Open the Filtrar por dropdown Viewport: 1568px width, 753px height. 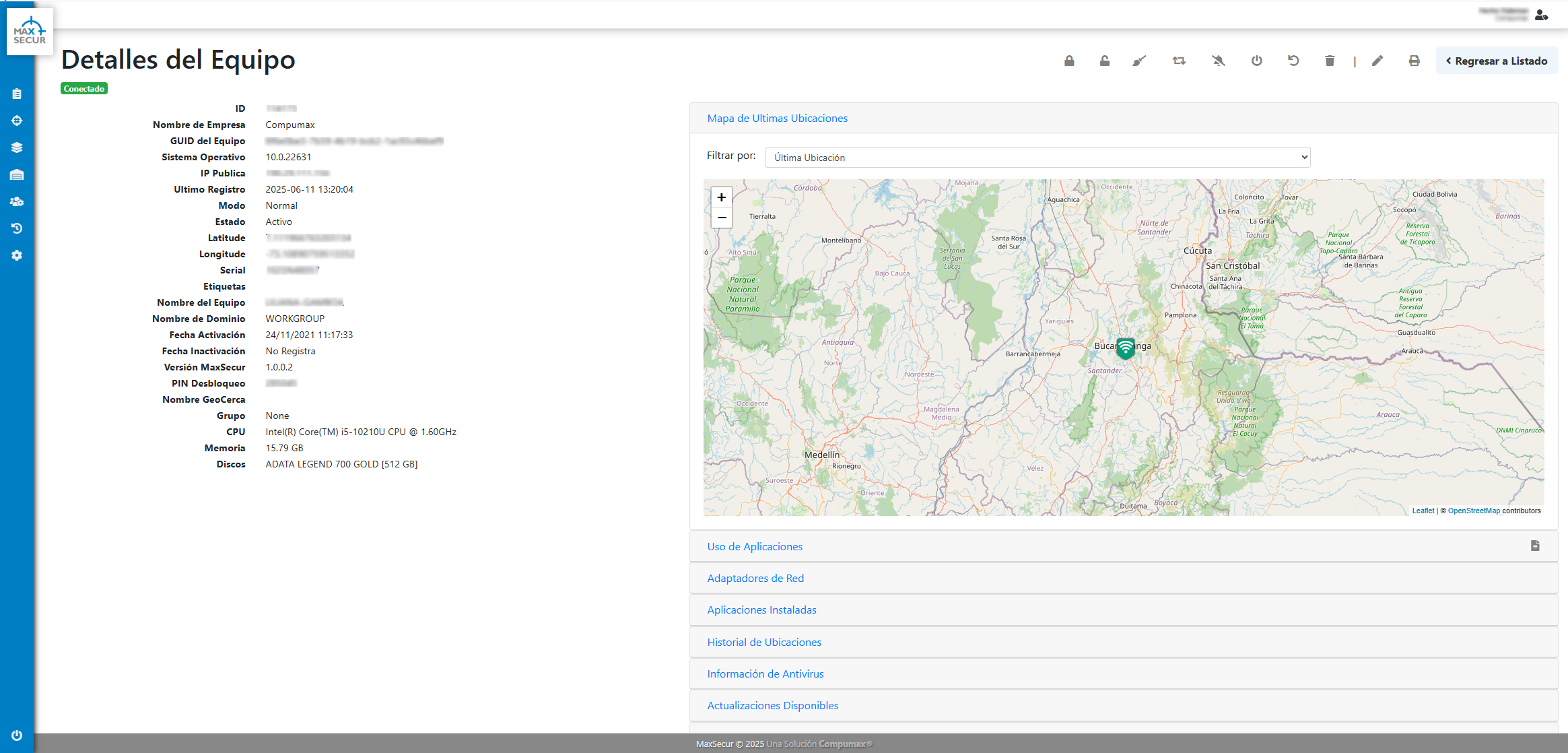[1038, 158]
